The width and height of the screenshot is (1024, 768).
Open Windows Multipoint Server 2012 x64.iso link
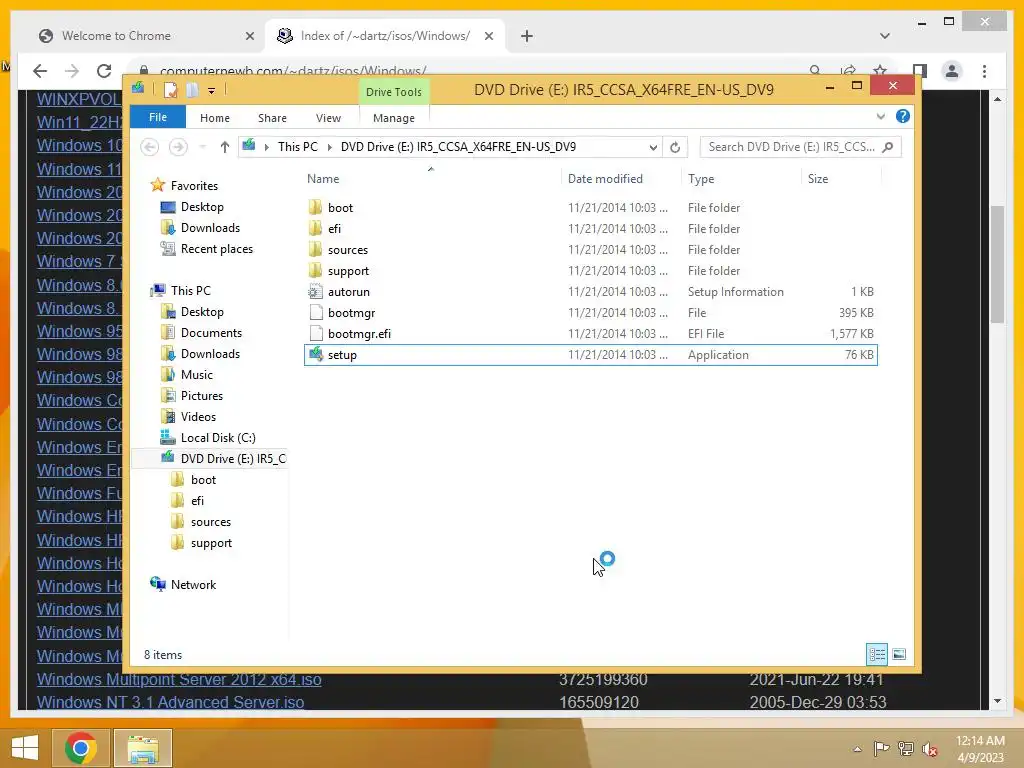179,679
